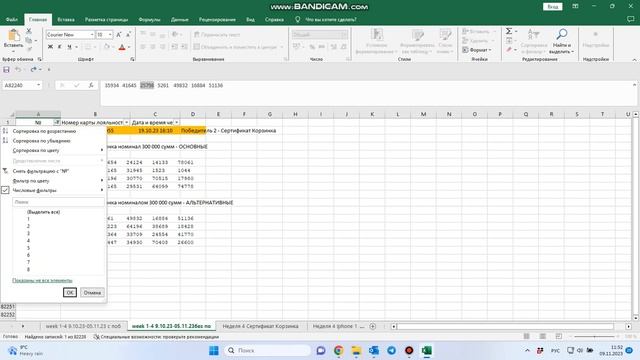
Task: Click the Save icon in quick access toolbar
Action: coord(6,70)
